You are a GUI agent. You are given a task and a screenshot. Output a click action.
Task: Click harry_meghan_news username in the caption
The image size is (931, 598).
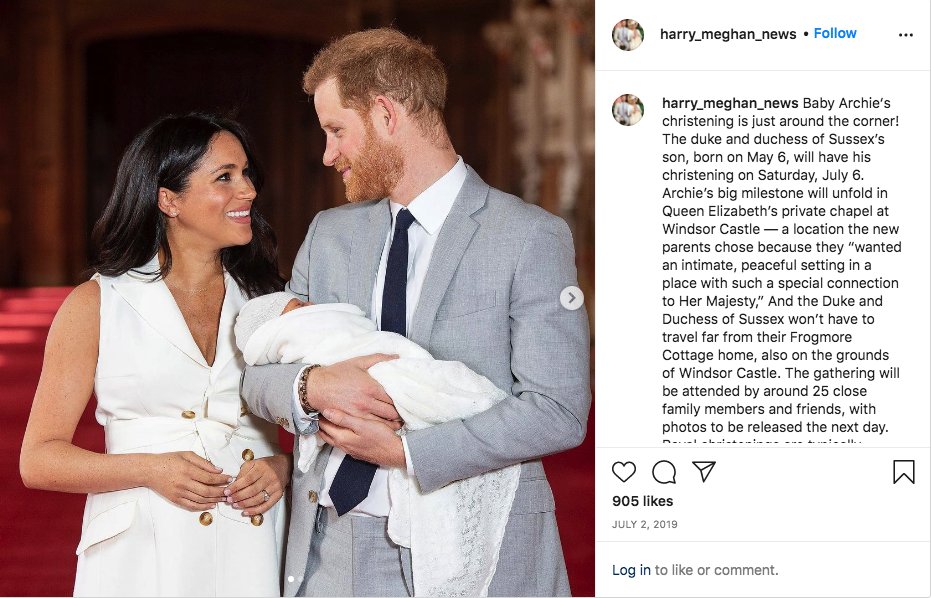(730, 103)
